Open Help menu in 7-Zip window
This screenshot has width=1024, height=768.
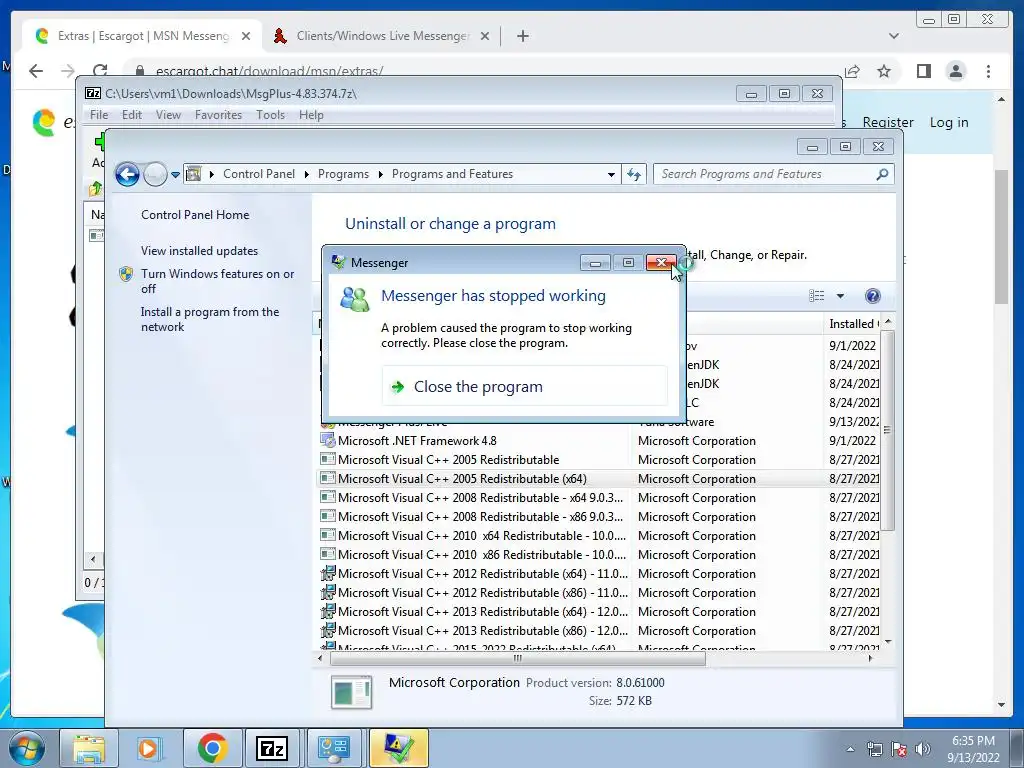pyautogui.click(x=312, y=115)
